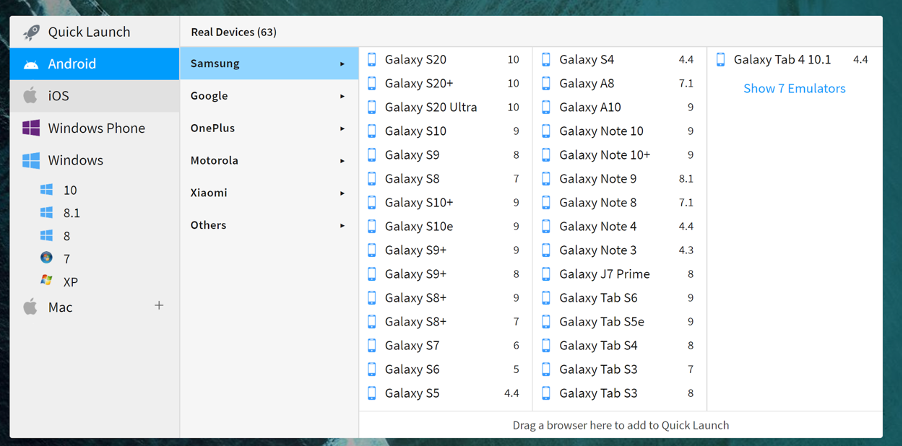
Task: Click the Windows 7 orb icon
Action: 47,257
